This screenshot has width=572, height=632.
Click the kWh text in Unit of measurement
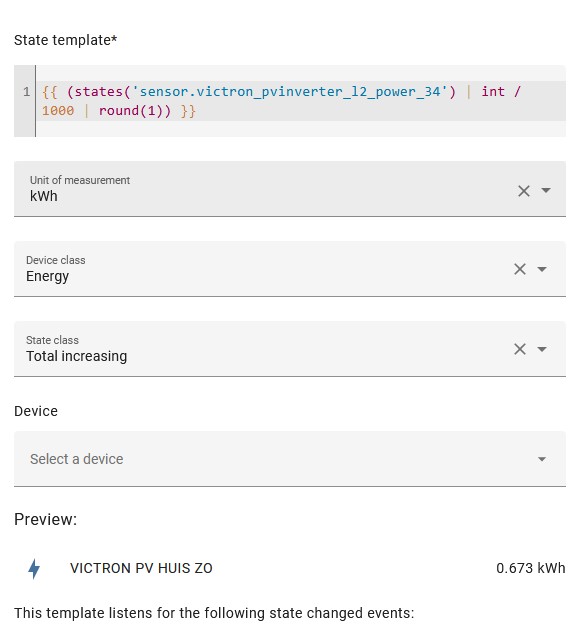tap(44, 196)
